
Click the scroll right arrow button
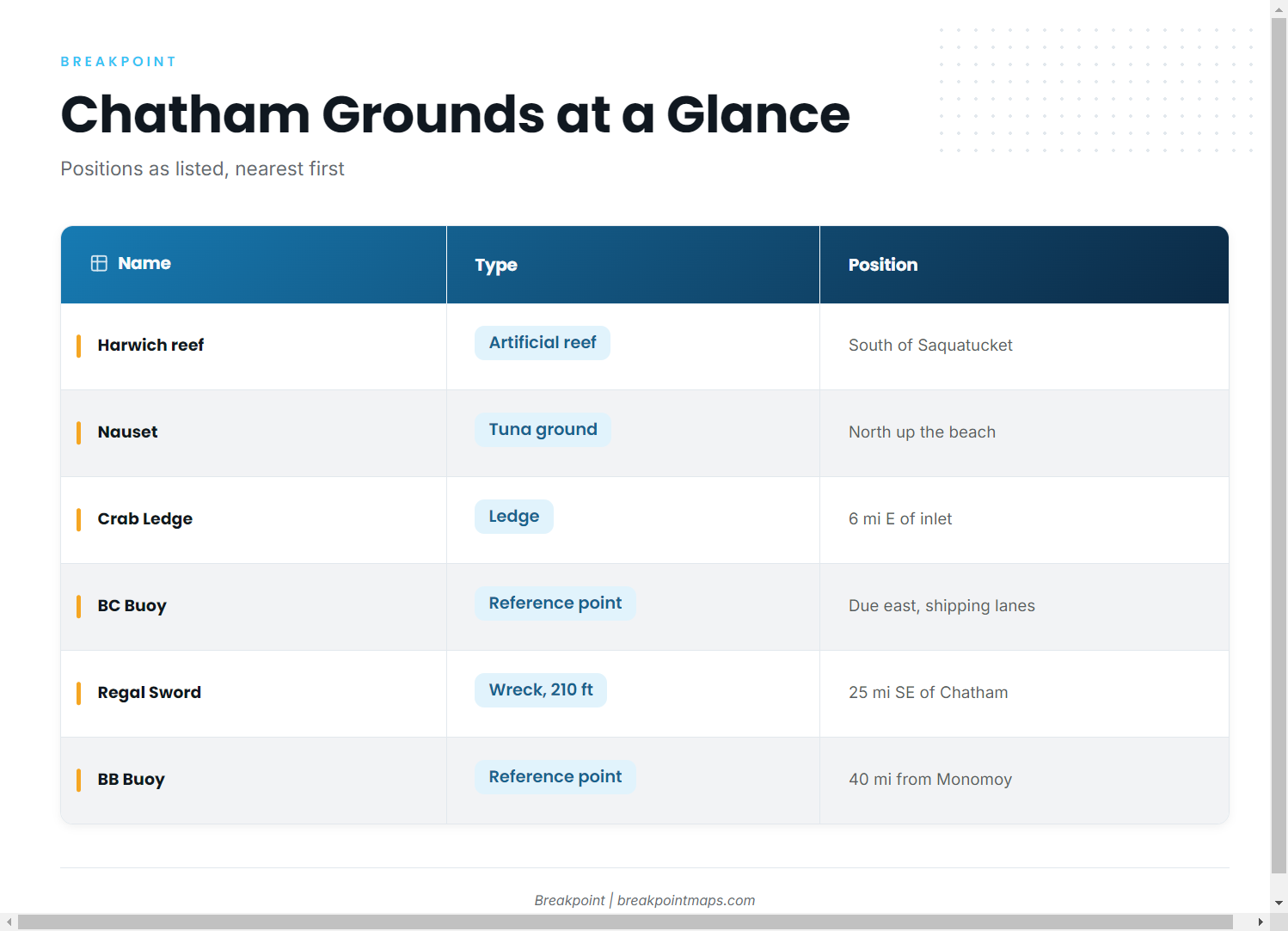coord(1260,922)
